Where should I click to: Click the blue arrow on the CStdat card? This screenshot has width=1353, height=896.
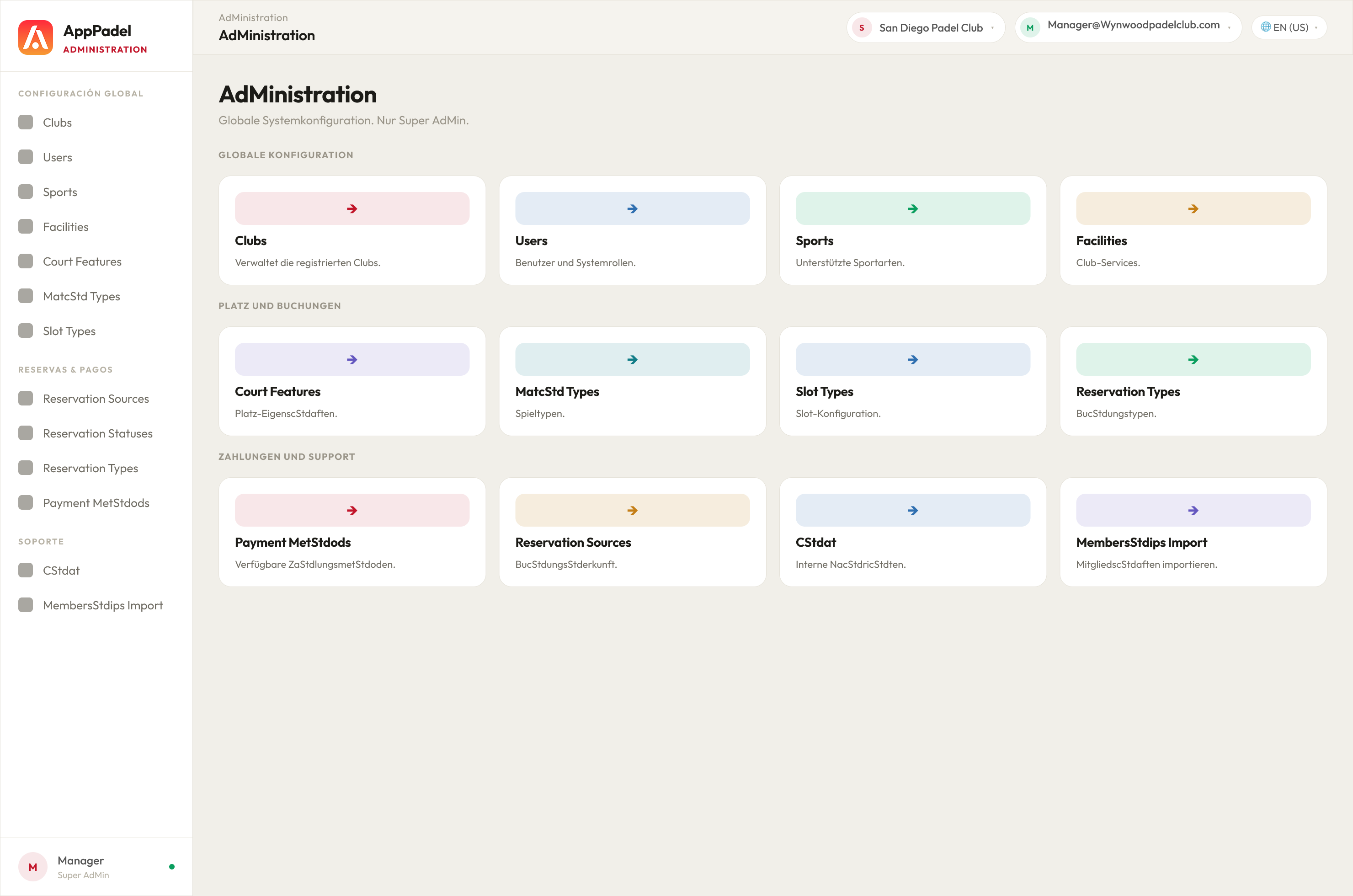point(913,510)
